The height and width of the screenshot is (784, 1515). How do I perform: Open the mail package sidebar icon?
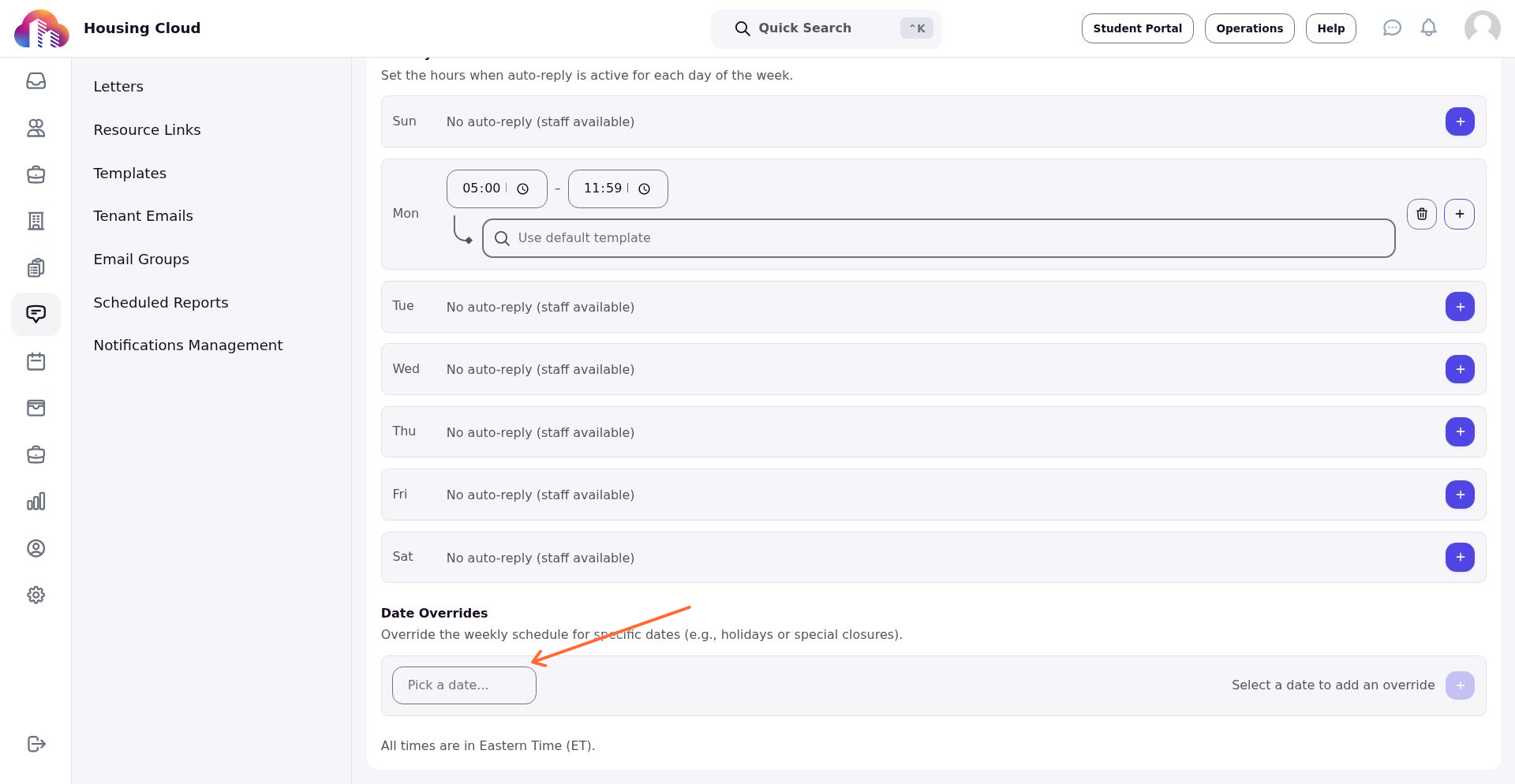pos(36,408)
